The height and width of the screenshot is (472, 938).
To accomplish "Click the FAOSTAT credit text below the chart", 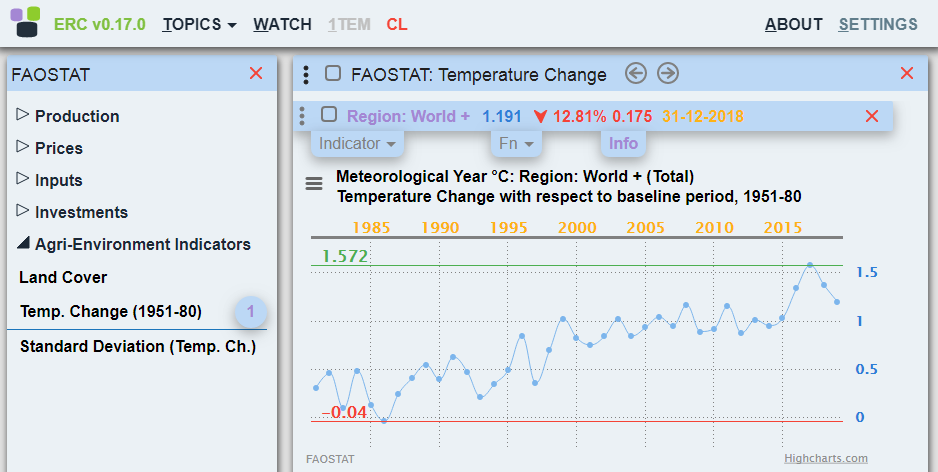I will click(330, 459).
